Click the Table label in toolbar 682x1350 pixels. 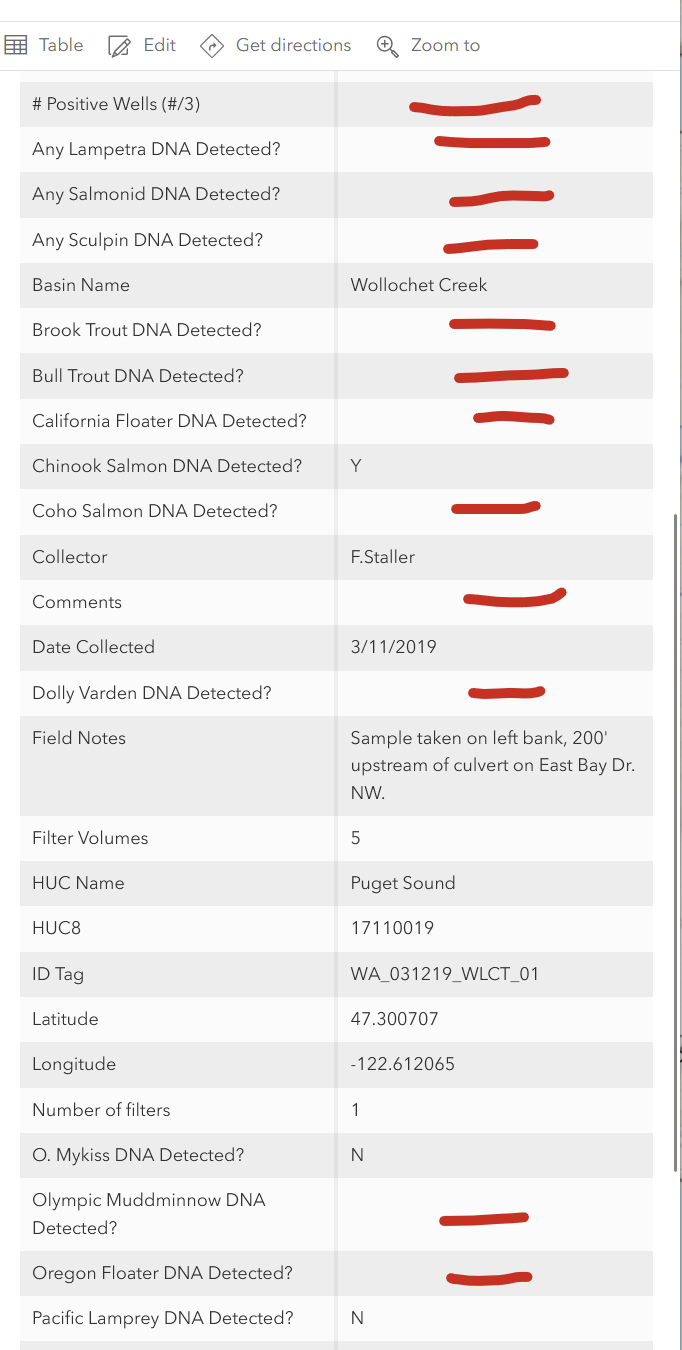(61, 44)
